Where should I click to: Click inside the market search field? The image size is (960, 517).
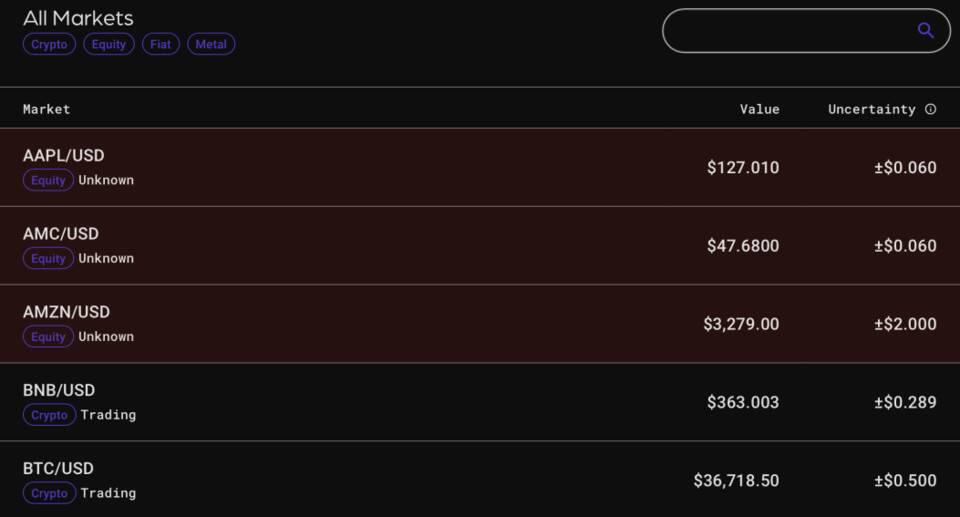(790, 31)
